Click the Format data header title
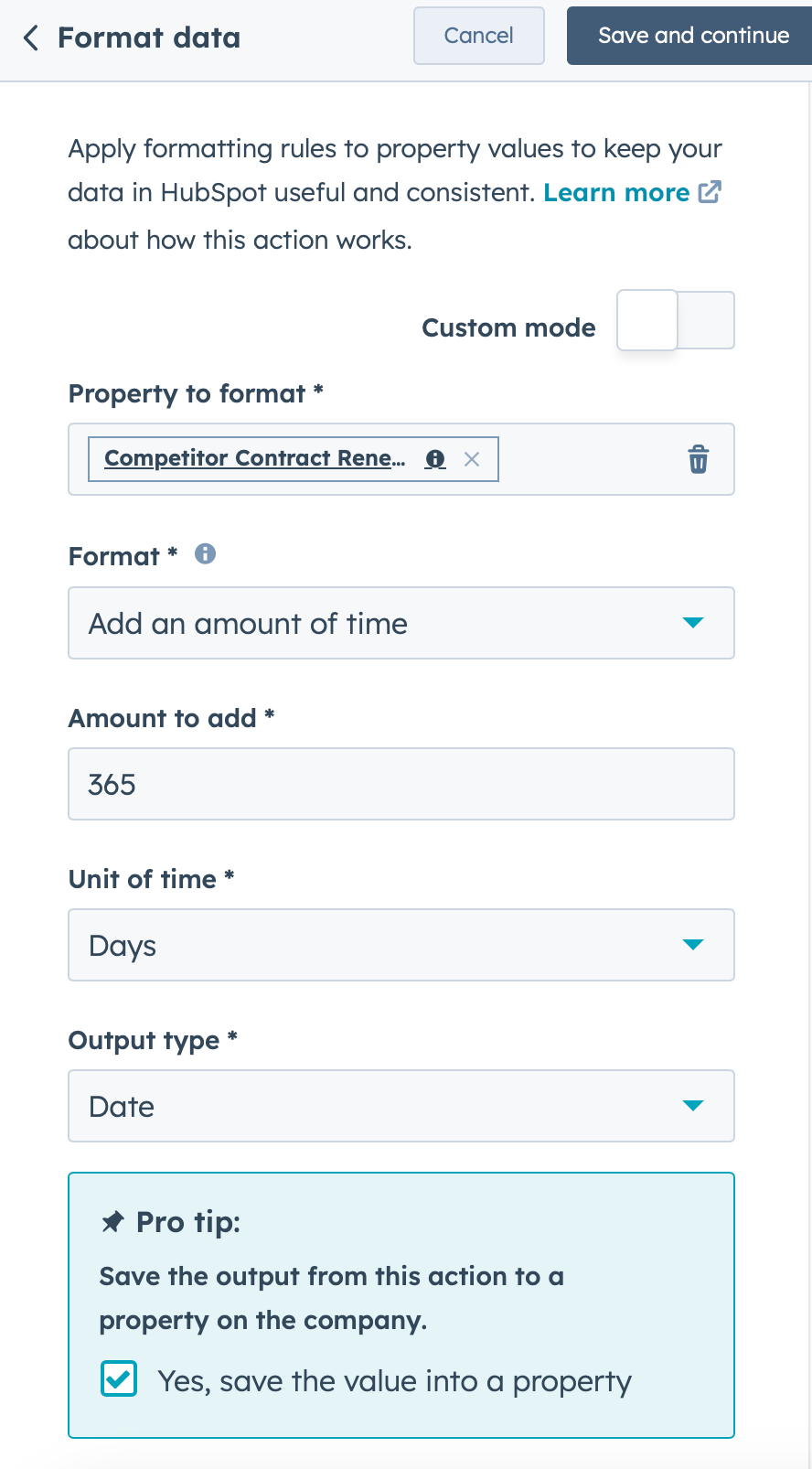The height and width of the screenshot is (1469, 812). 149,38
